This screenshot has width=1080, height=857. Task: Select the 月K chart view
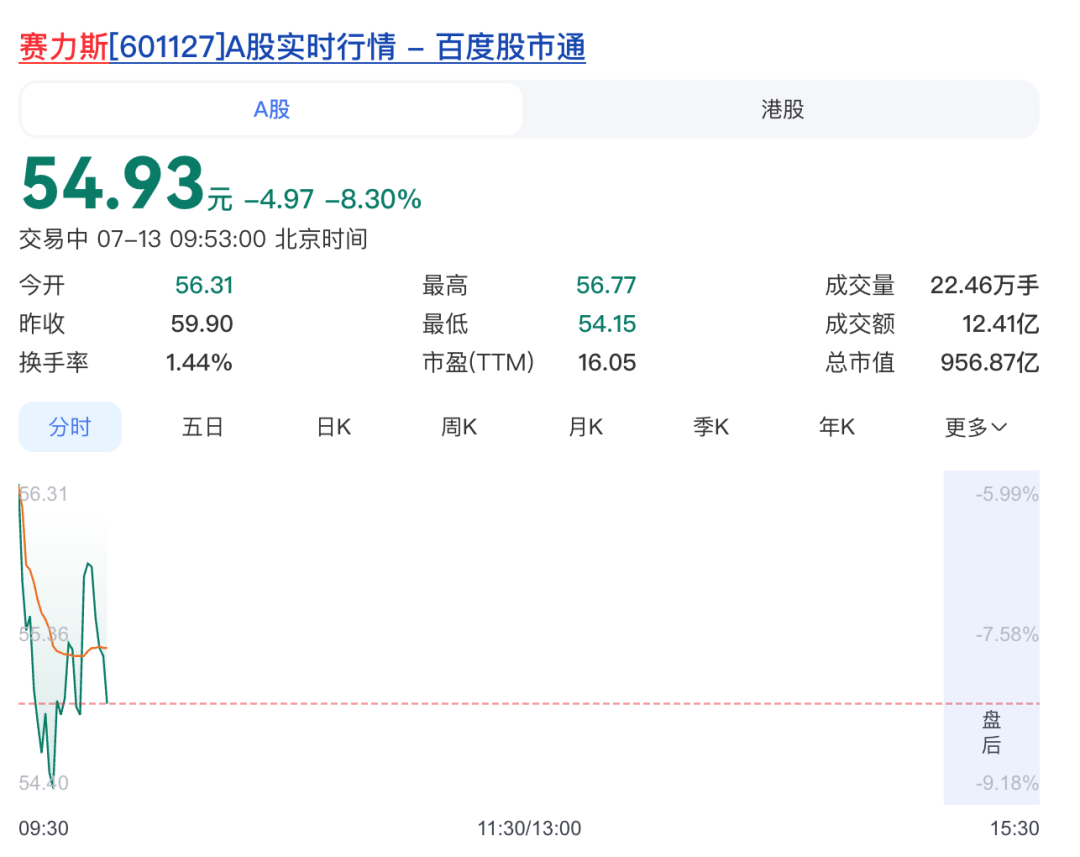pyautogui.click(x=585, y=427)
